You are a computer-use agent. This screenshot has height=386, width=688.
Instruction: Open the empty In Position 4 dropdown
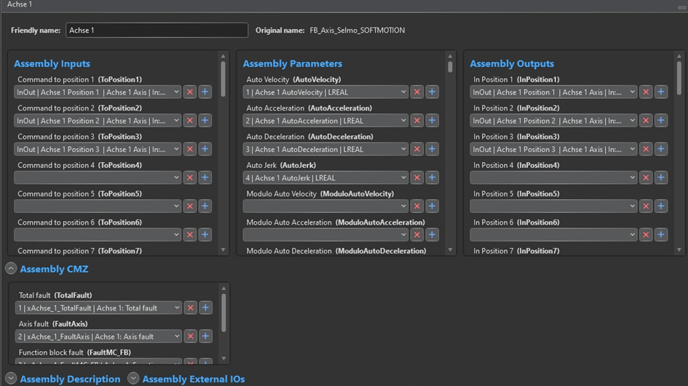(553, 178)
